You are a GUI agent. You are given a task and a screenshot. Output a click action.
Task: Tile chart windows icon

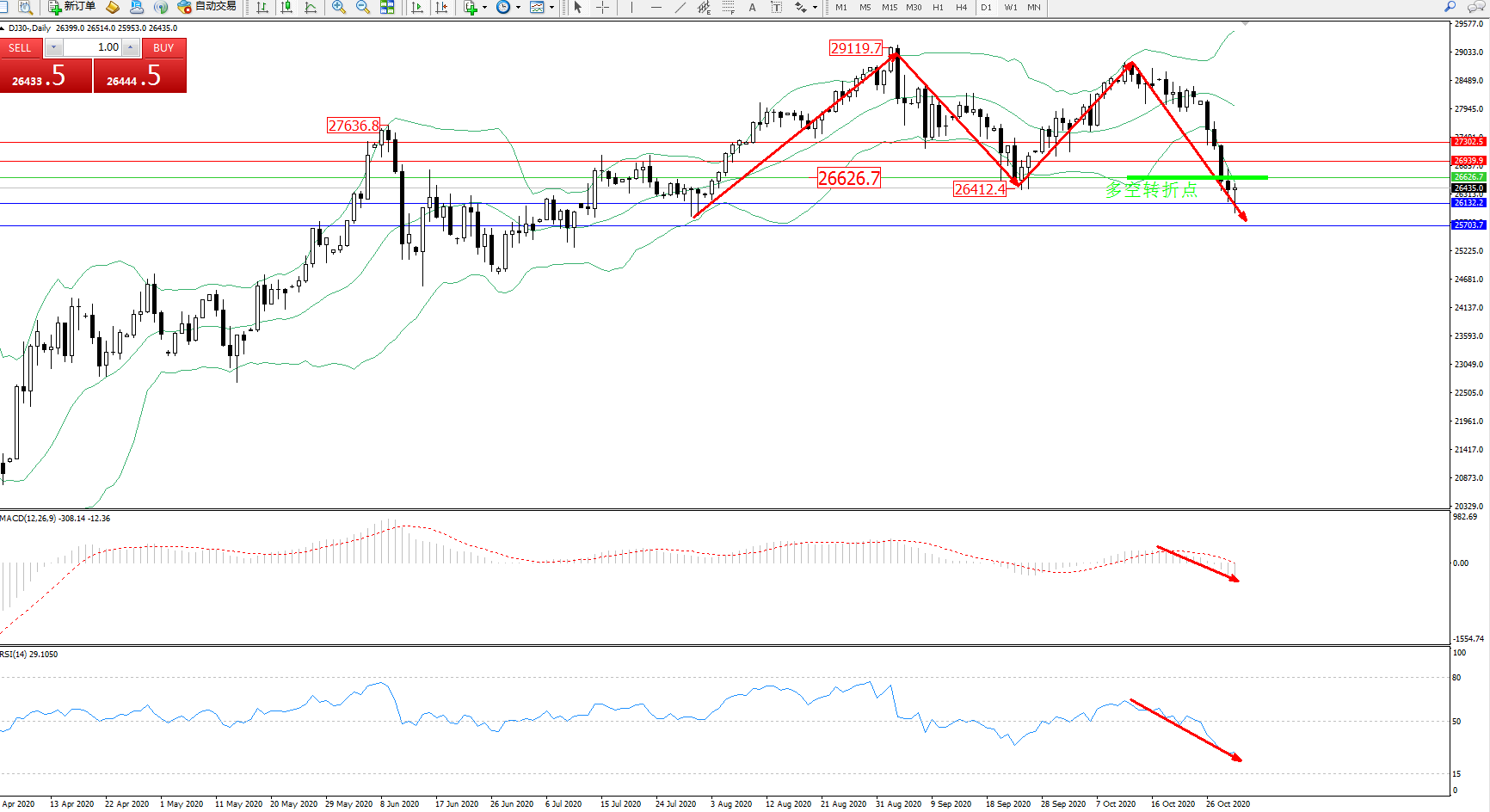click(x=387, y=7)
